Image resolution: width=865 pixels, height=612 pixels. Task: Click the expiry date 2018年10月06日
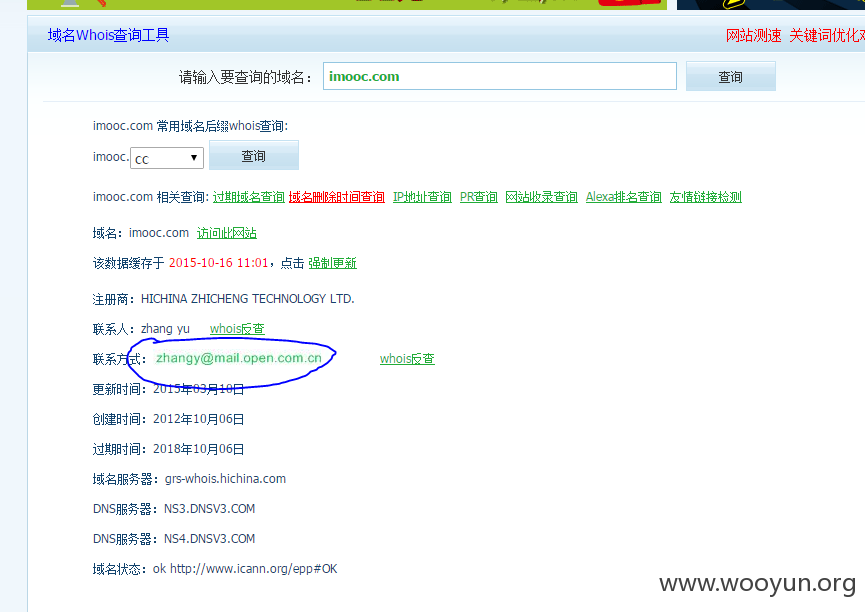click(199, 449)
